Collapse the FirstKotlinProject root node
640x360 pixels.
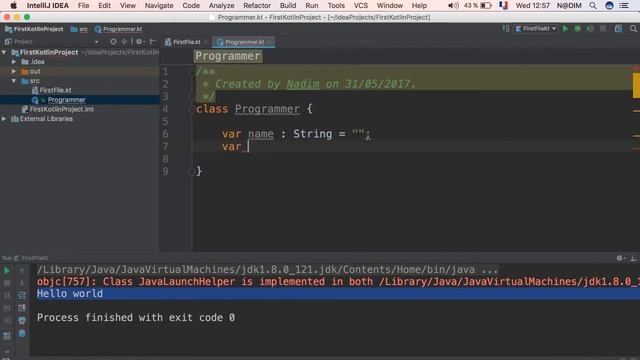click(x=4, y=52)
